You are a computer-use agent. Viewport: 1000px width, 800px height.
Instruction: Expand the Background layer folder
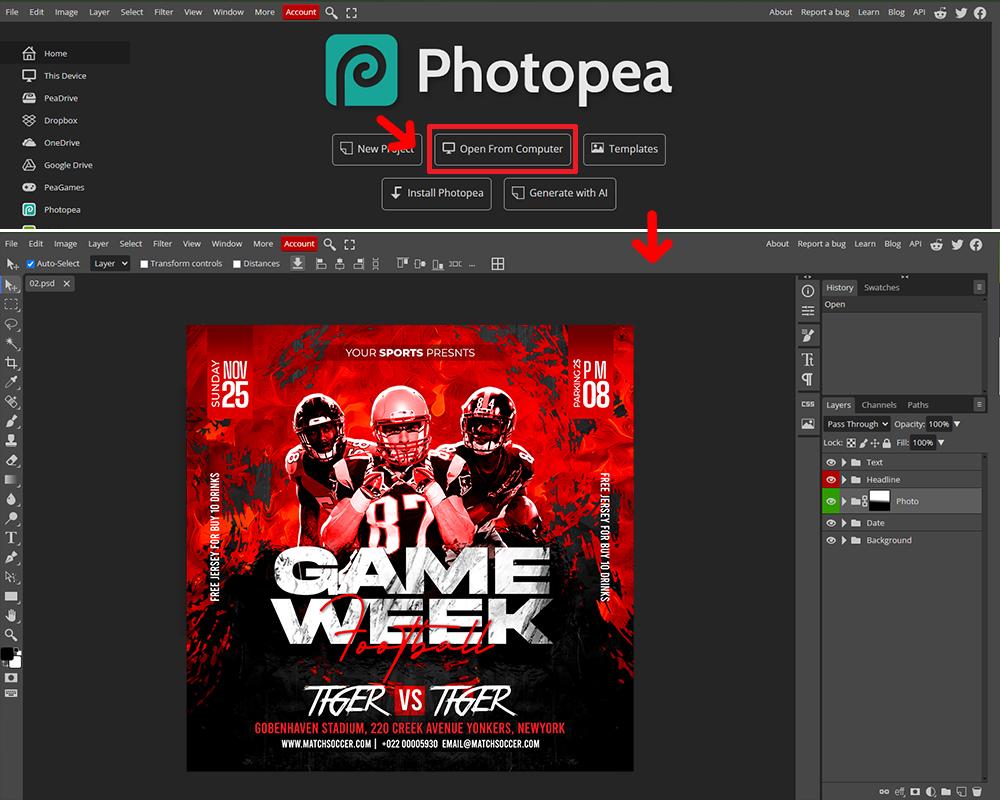click(x=843, y=540)
